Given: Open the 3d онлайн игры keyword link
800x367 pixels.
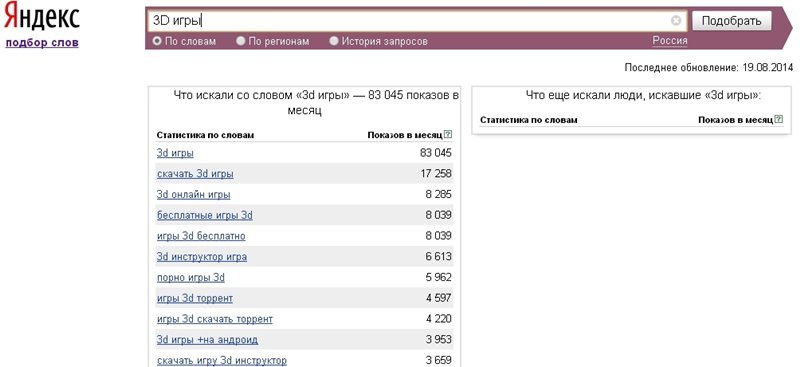Looking at the screenshot, I should pyautogui.click(x=194, y=194).
